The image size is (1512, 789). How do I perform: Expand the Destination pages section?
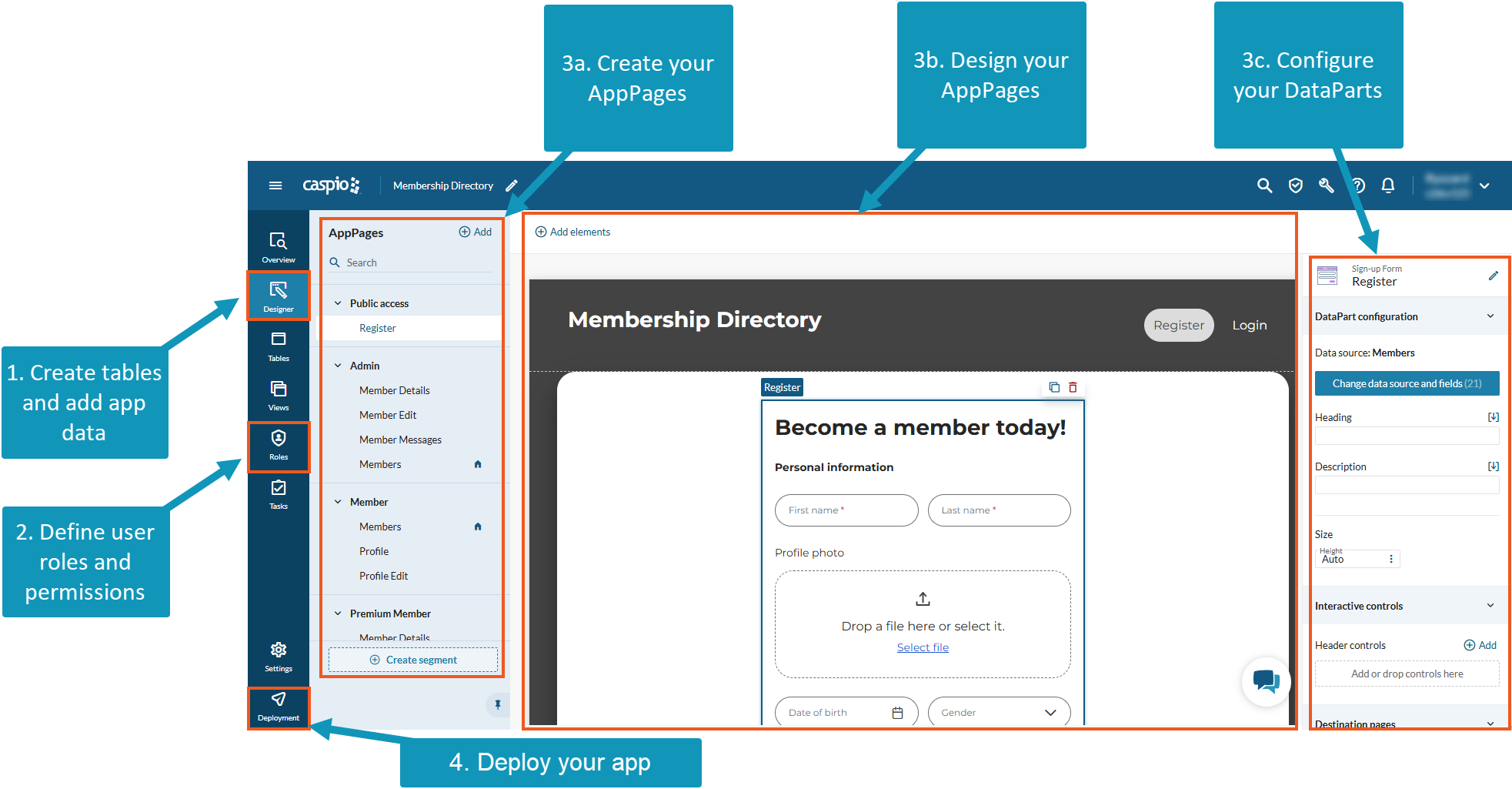click(1490, 724)
